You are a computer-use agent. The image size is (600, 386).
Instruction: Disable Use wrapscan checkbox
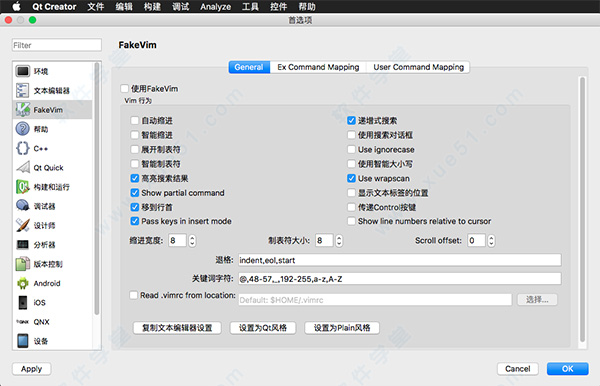point(351,178)
